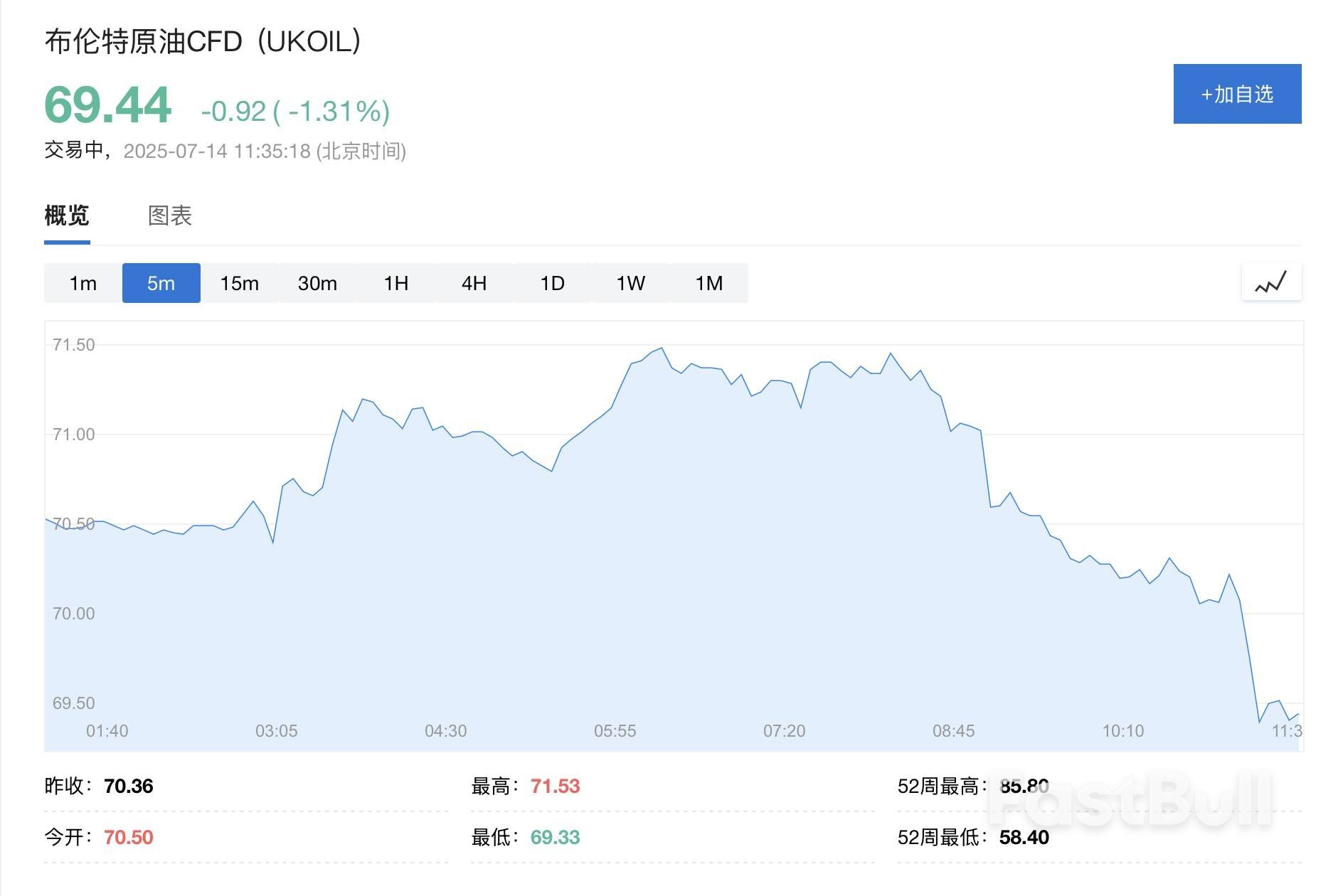The height and width of the screenshot is (896, 1343).
Task: Show the 1D daily chart
Action: [553, 283]
